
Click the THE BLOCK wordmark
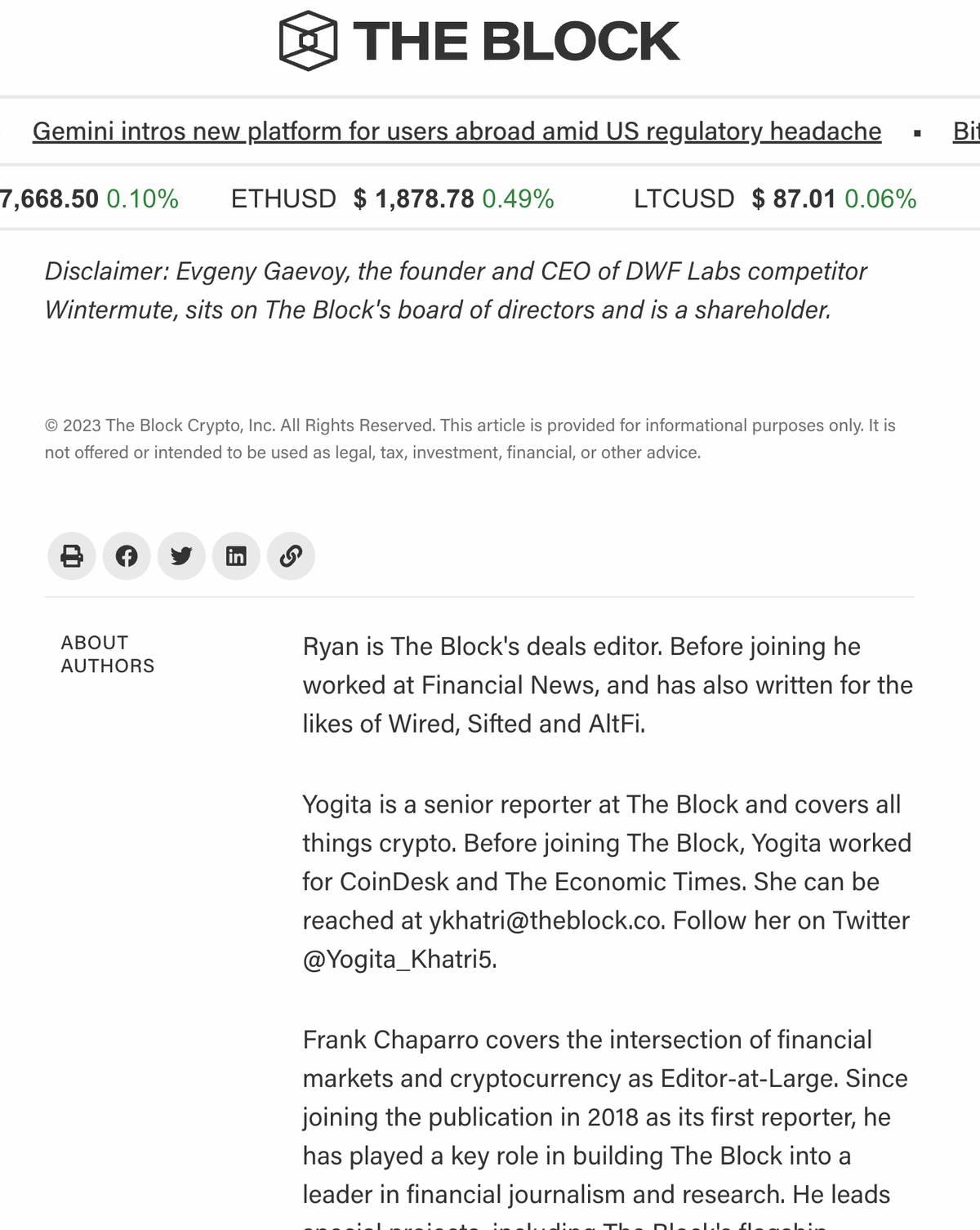point(515,41)
